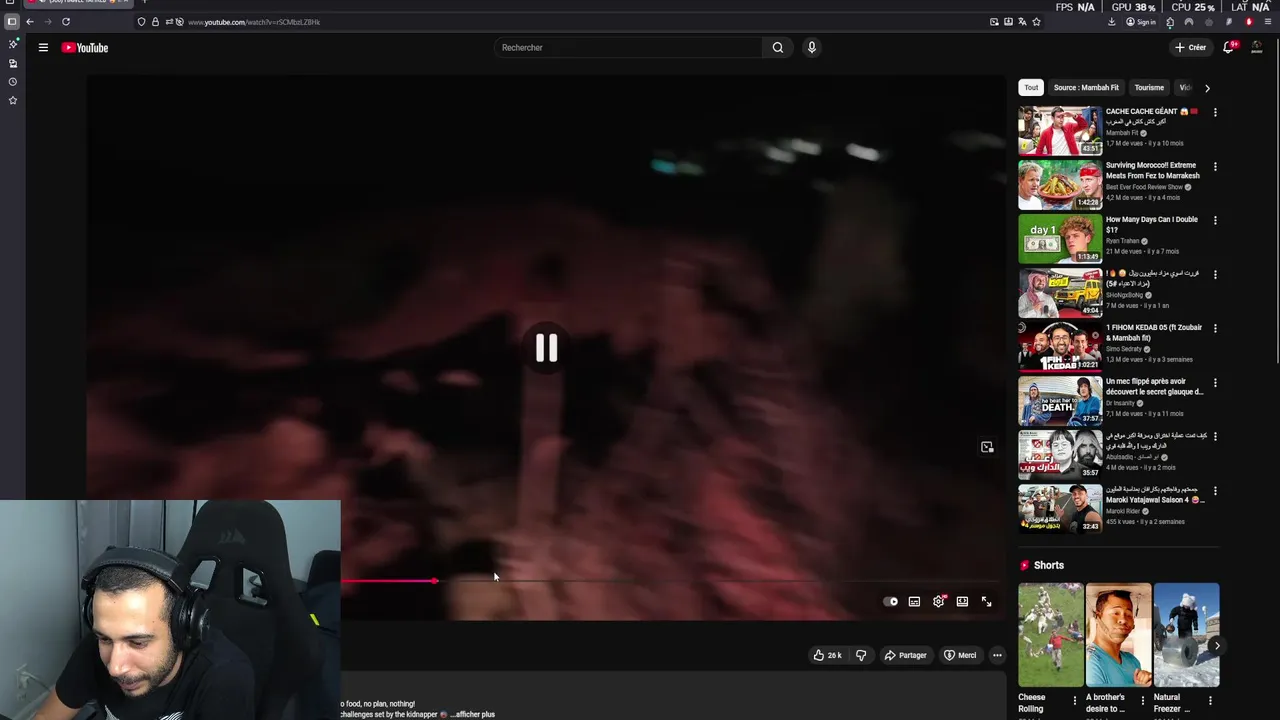Toggle subtitles in the video player
The height and width of the screenshot is (720, 1280).
click(x=914, y=601)
